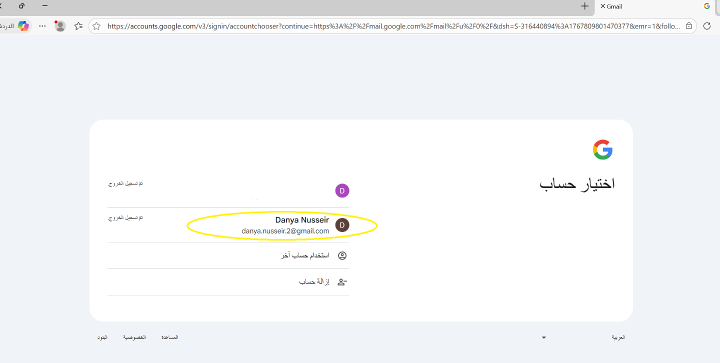
Task: Select استخدام حساب آخر (use another account)
Action: point(228,256)
